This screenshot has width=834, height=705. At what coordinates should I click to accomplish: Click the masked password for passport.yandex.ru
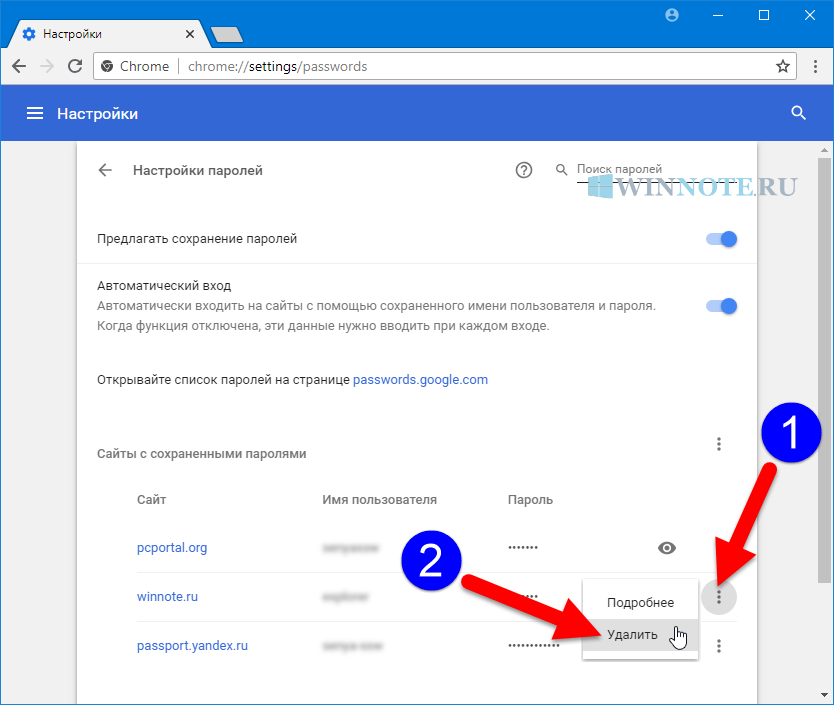(534, 645)
